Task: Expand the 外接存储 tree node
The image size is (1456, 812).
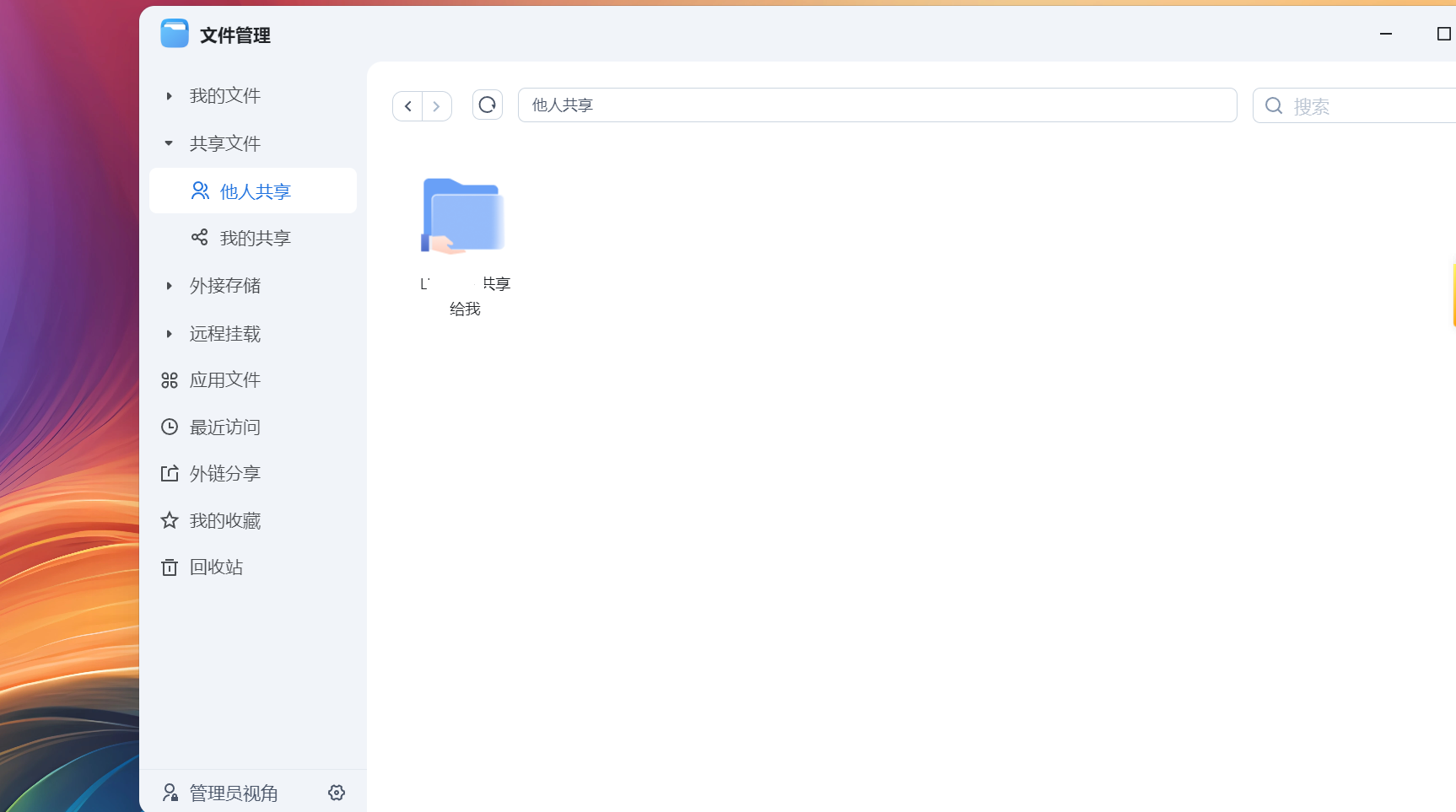Action: (x=169, y=286)
